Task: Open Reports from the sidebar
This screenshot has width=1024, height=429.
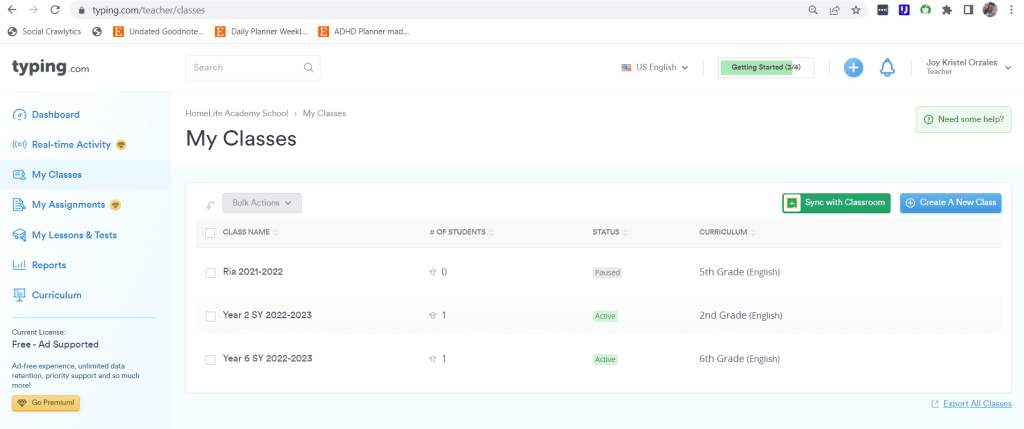Action: click(49, 265)
